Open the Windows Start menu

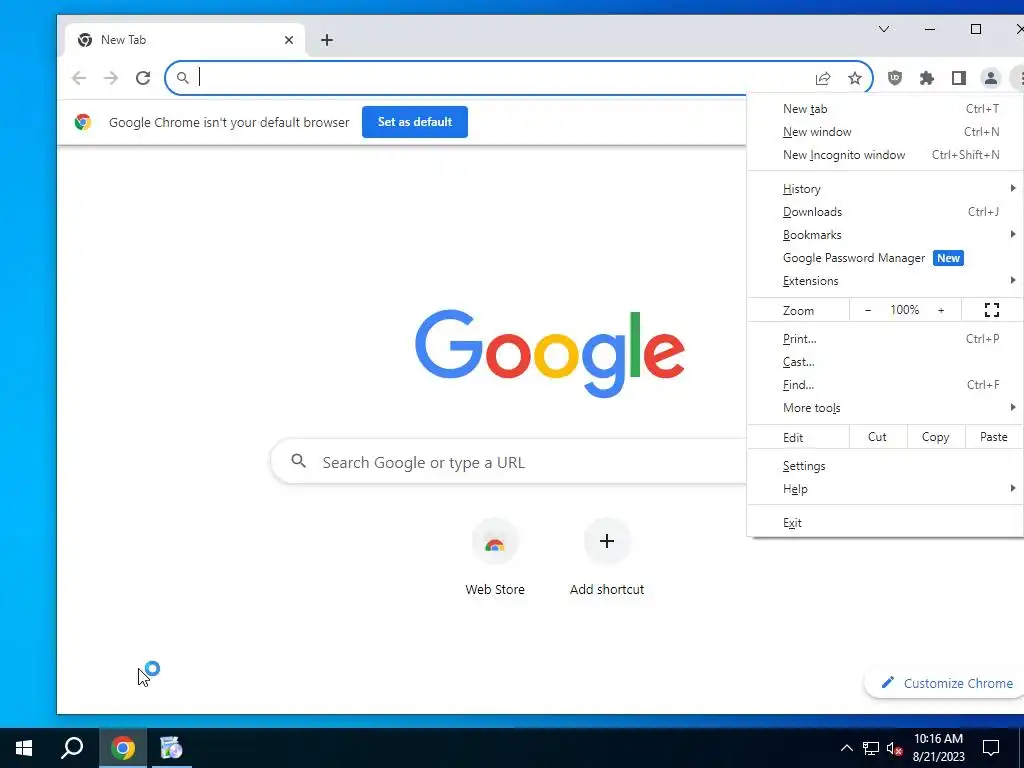pos(24,748)
